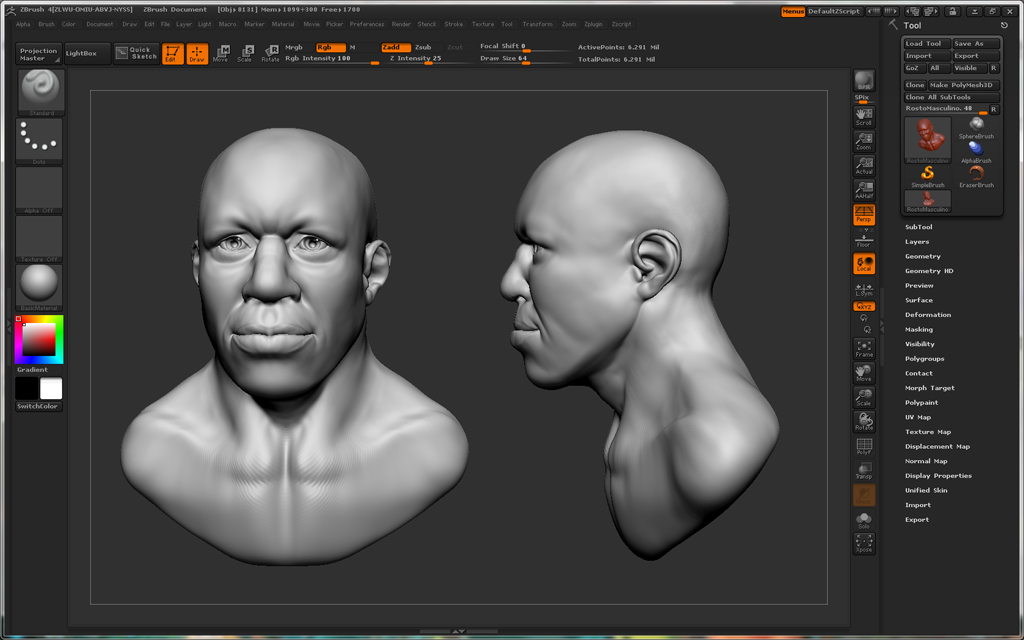Toggle PolyF polyframe display
Screen dimensions: 1024x640
point(864,447)
